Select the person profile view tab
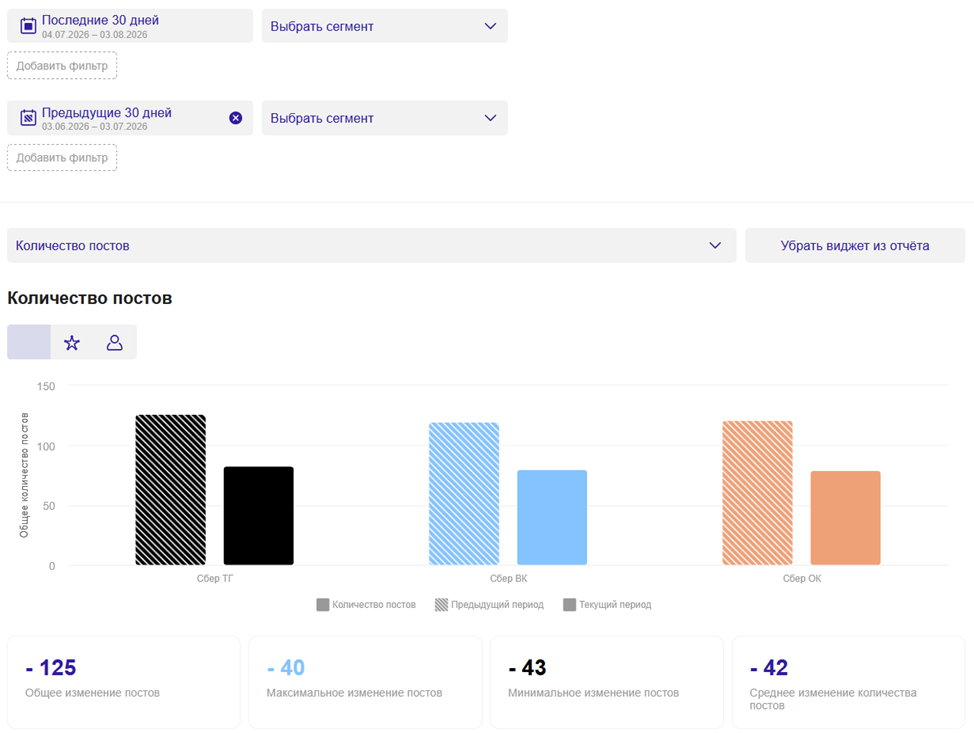Viewport: 974px width, 733px height. coord(115,342)
